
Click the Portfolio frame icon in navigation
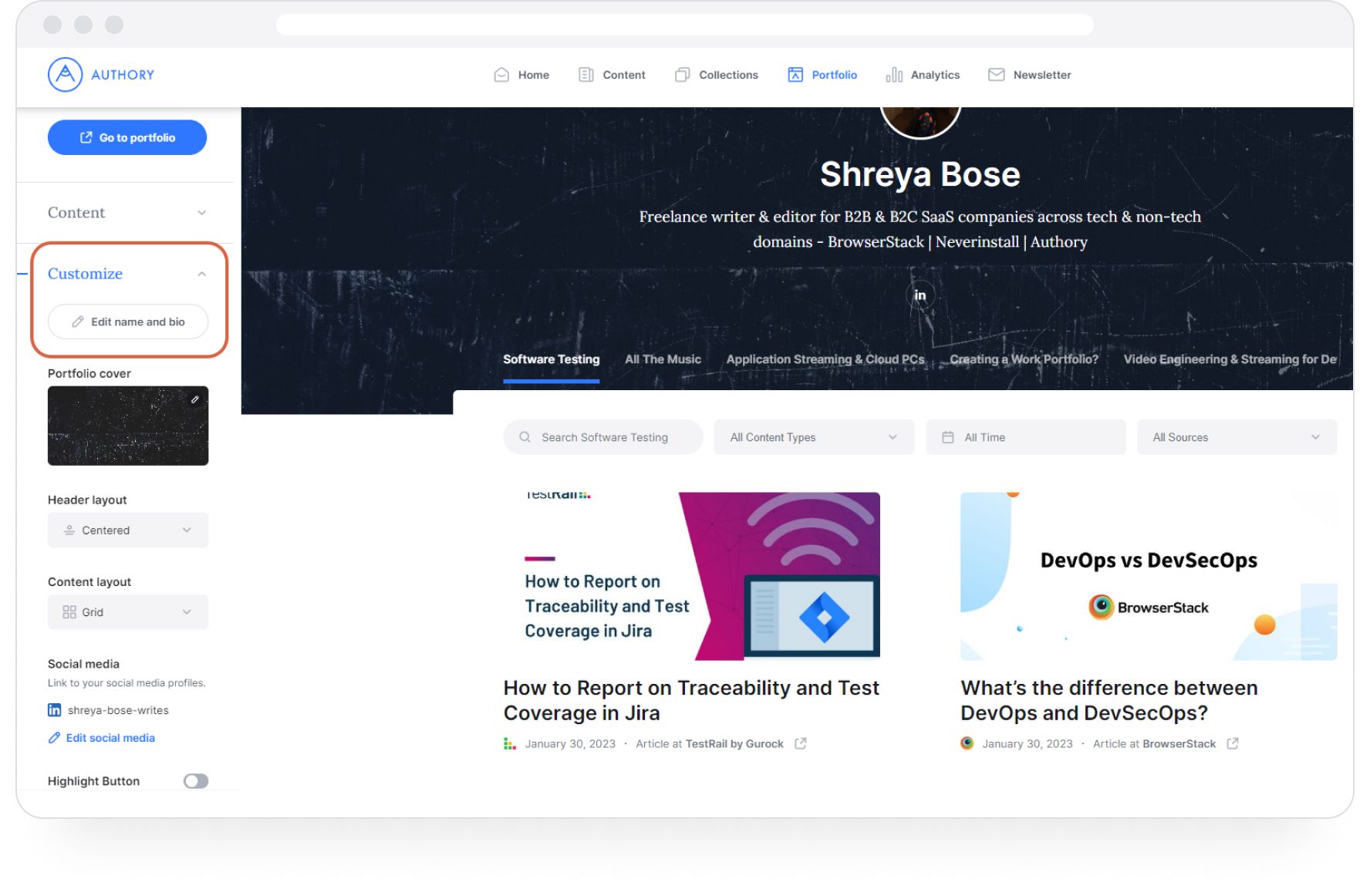(x=795, y=75)
